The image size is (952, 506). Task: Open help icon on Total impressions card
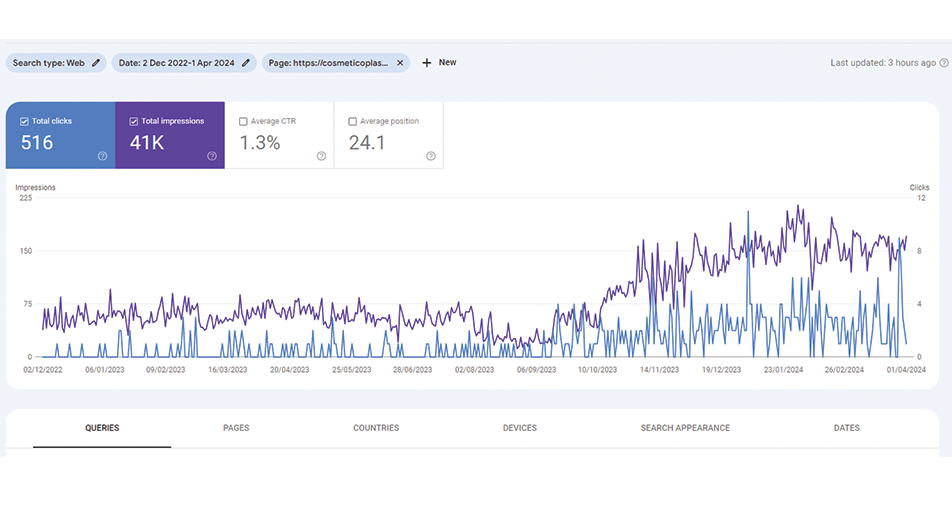[212, 156]
